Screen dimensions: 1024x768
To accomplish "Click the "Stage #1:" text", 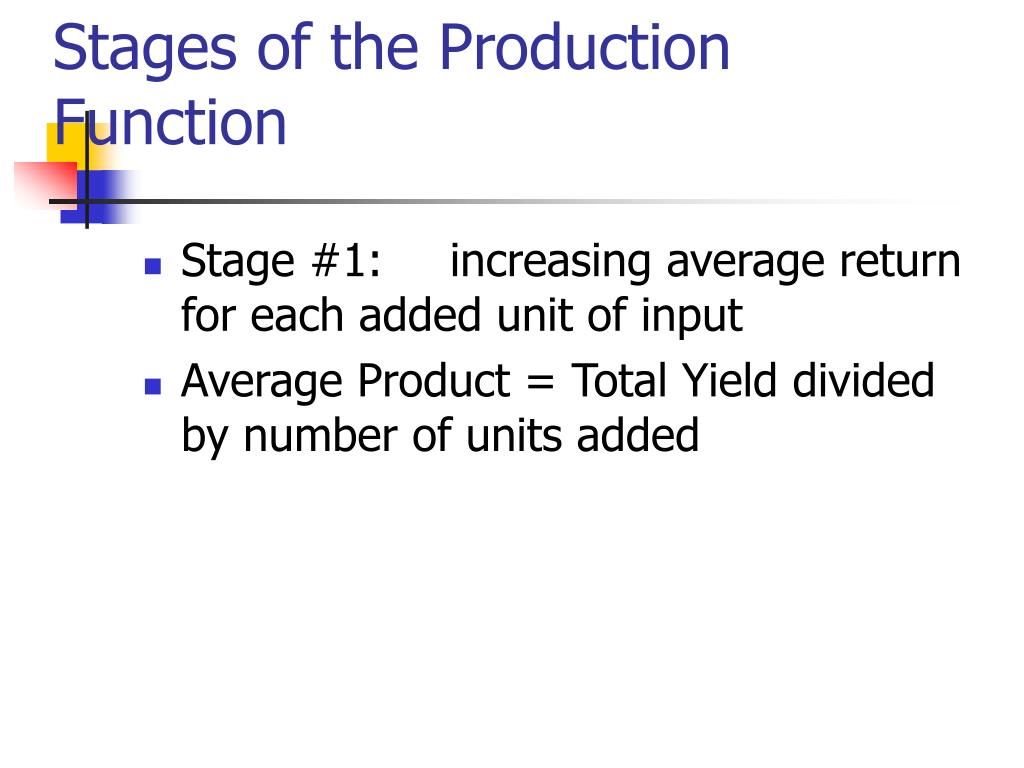I will (x=281, y=261).
